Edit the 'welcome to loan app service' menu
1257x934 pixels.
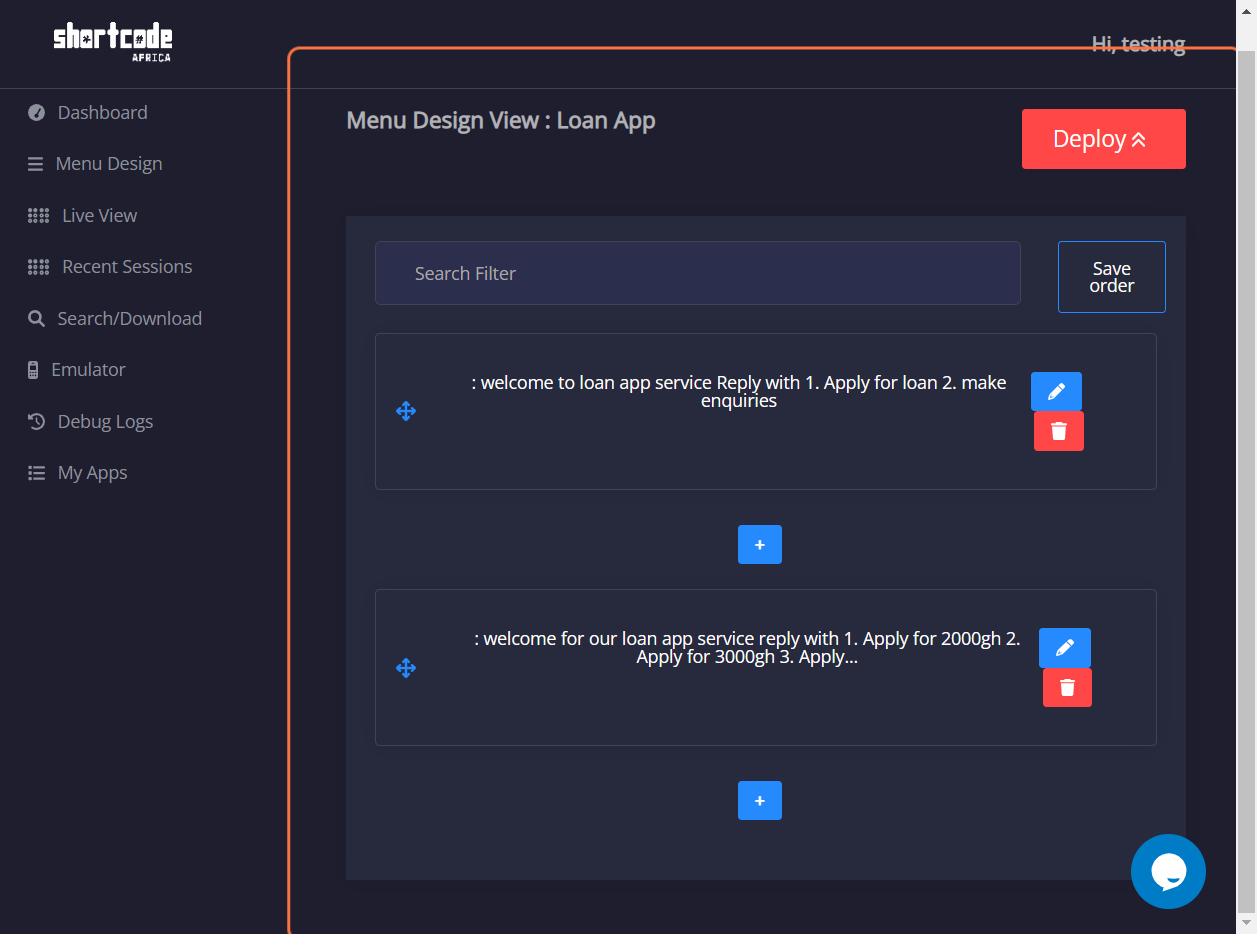coord(1056,392)
